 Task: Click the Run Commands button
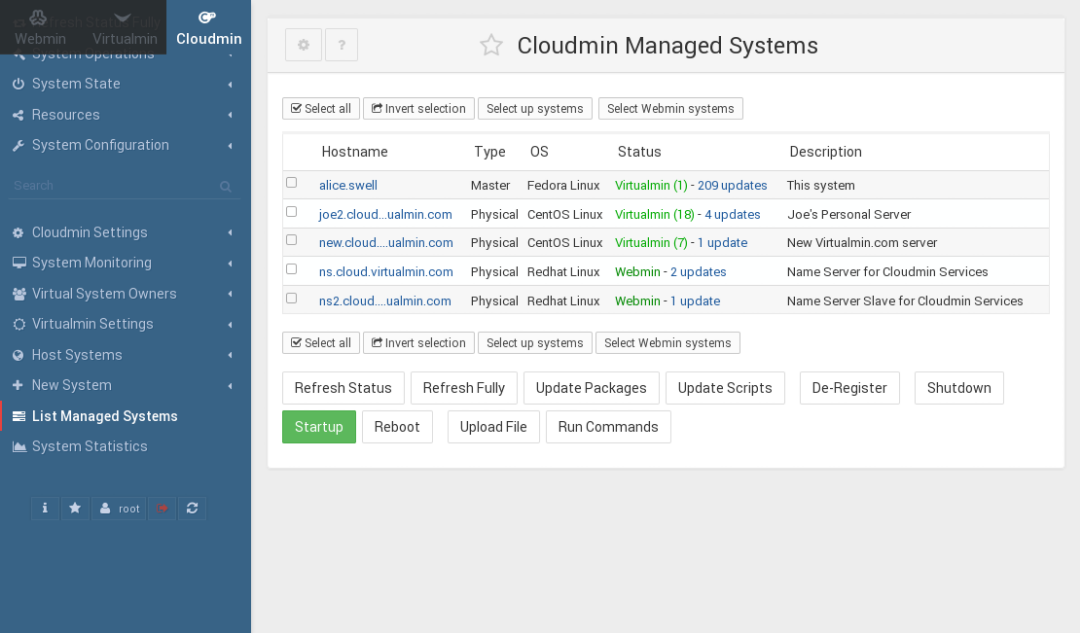point(608,427)
